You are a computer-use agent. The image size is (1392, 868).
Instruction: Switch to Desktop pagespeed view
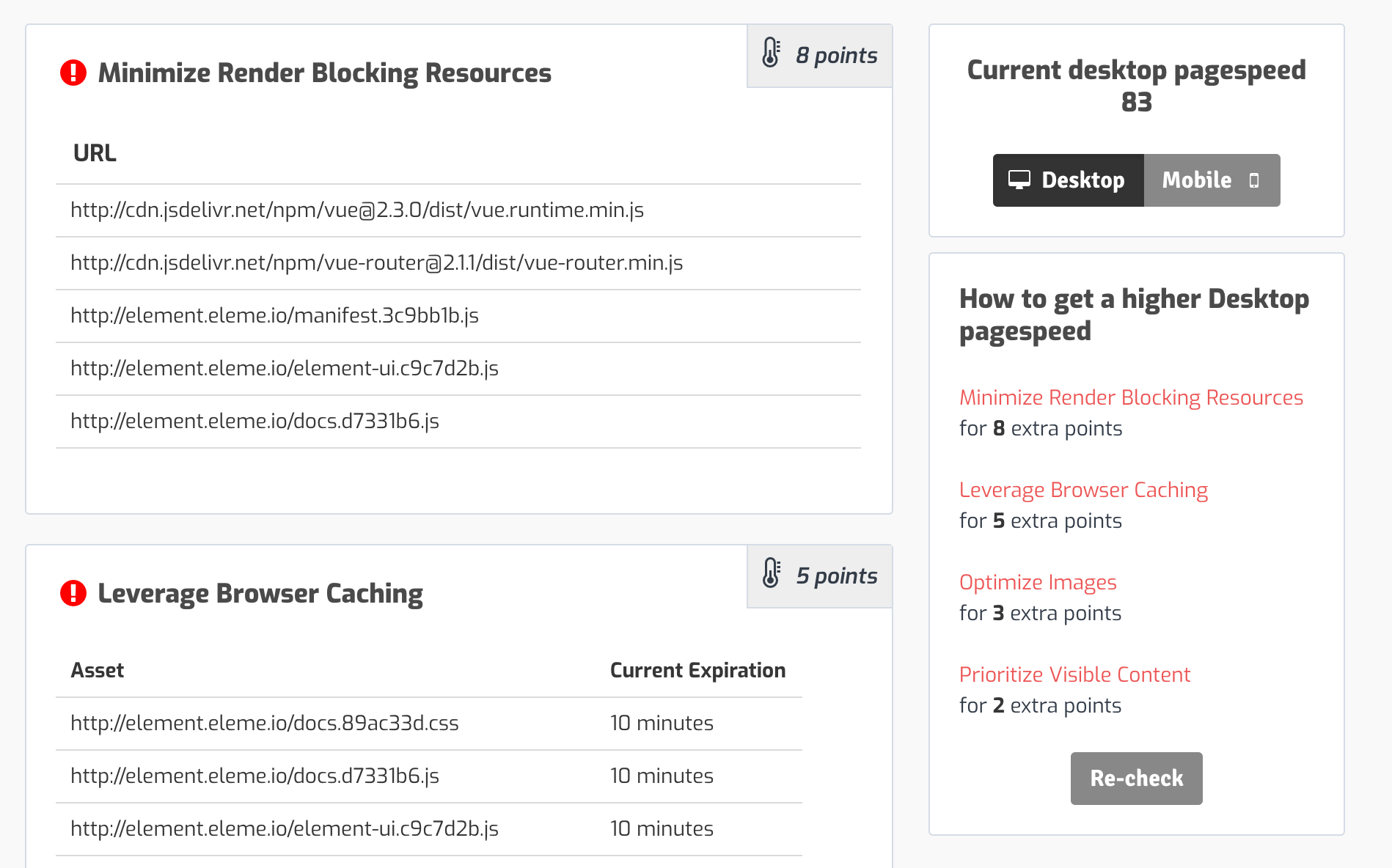pyautogui.click(x=1069, y=180)
